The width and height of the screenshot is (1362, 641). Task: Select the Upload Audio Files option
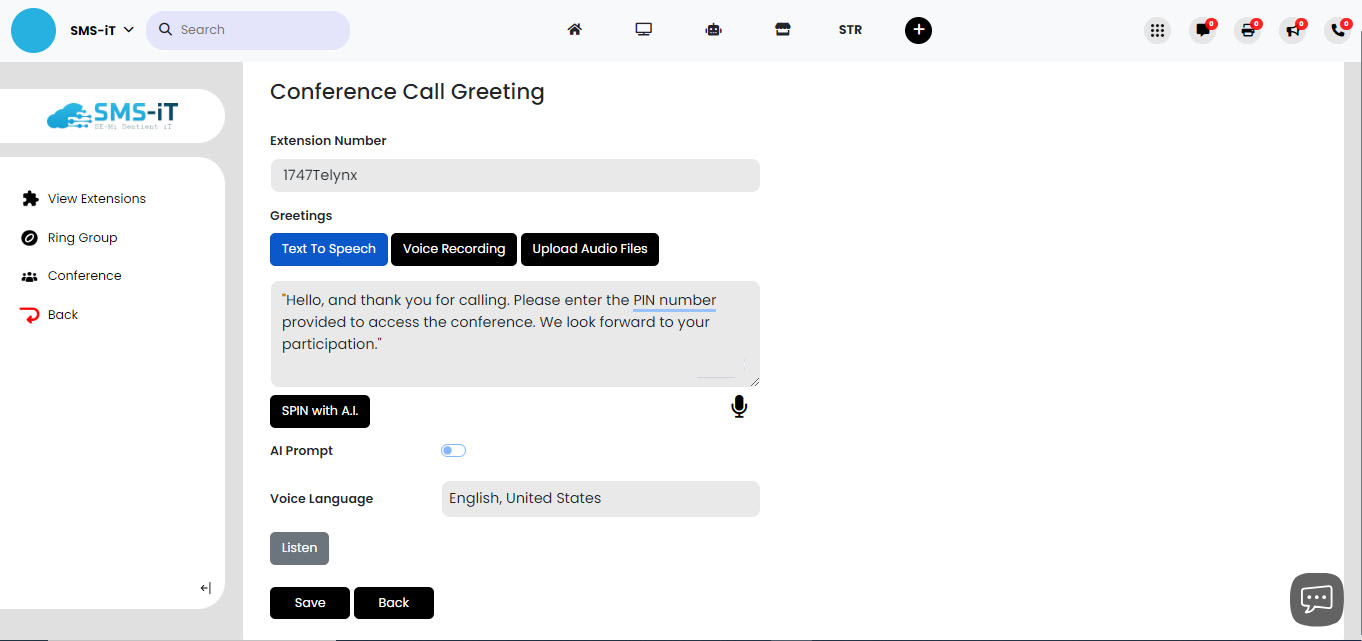point(589,249)
